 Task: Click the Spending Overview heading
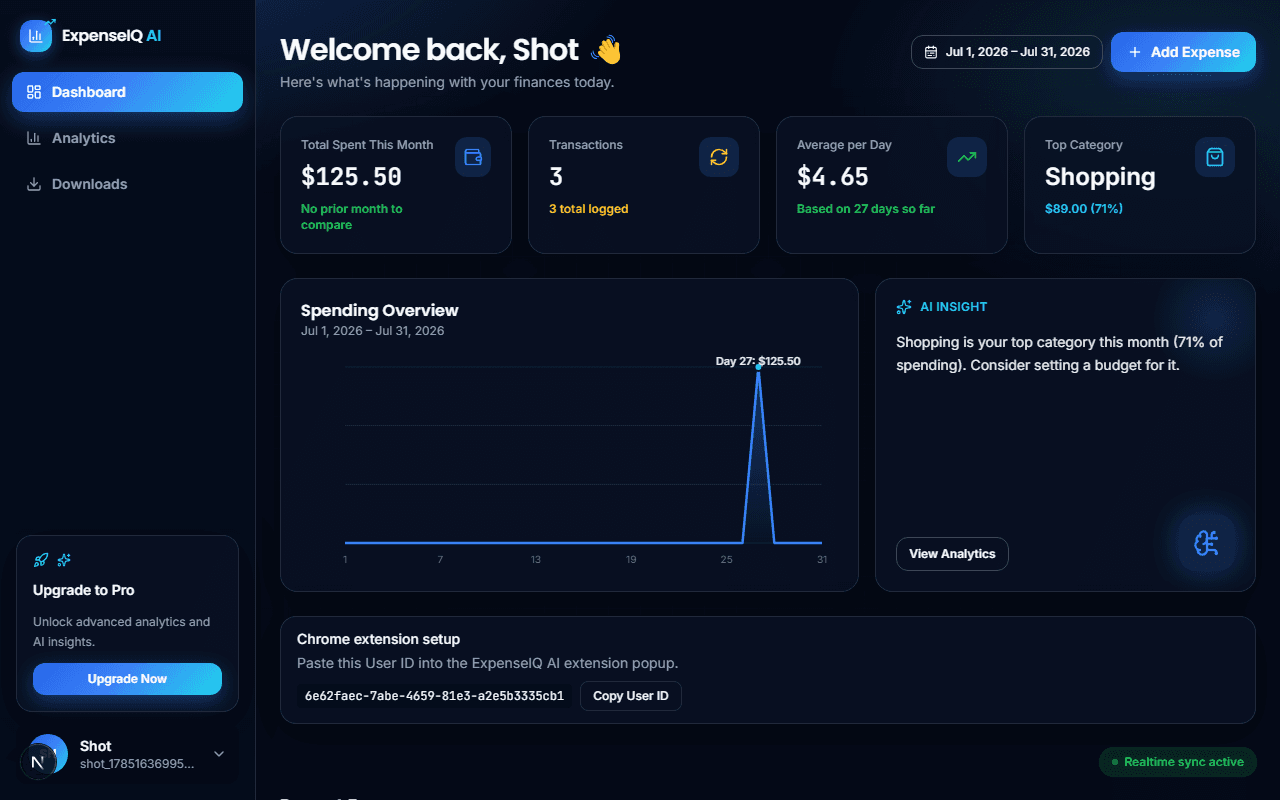point(380,310)
